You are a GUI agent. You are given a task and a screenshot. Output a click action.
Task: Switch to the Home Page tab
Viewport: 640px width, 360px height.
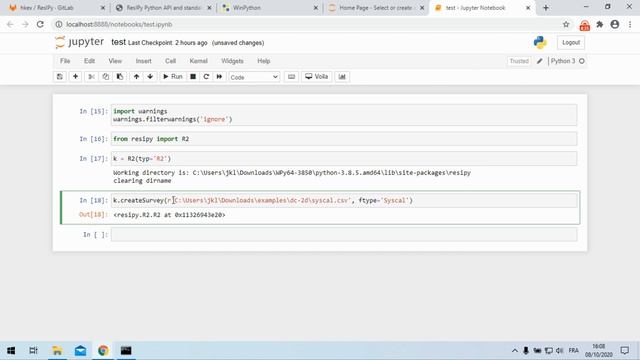[x=376, y=8]
